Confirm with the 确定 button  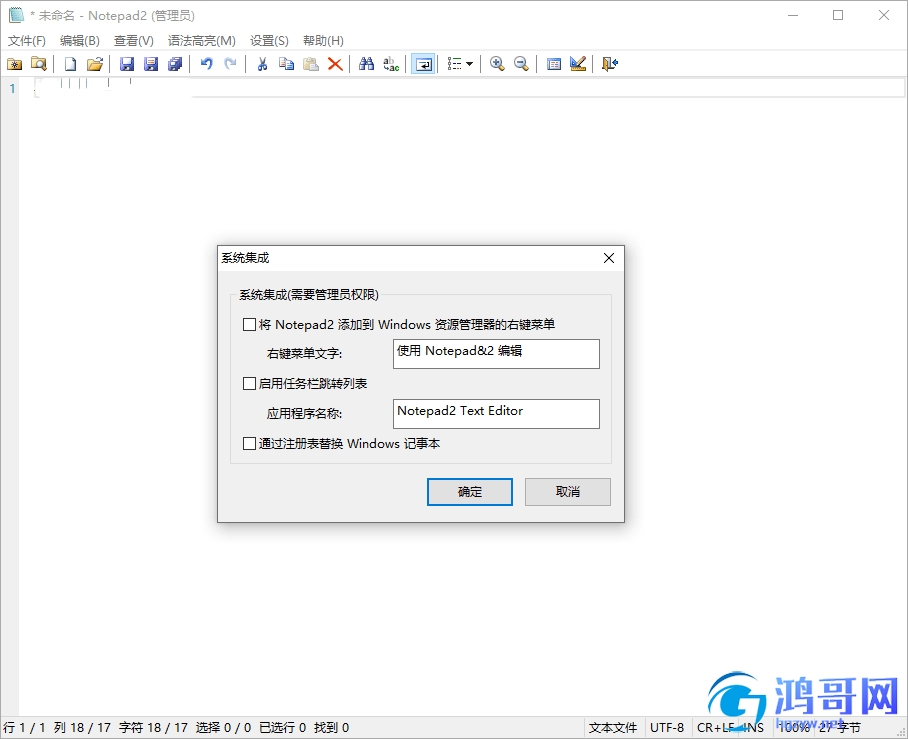[470, 492]
